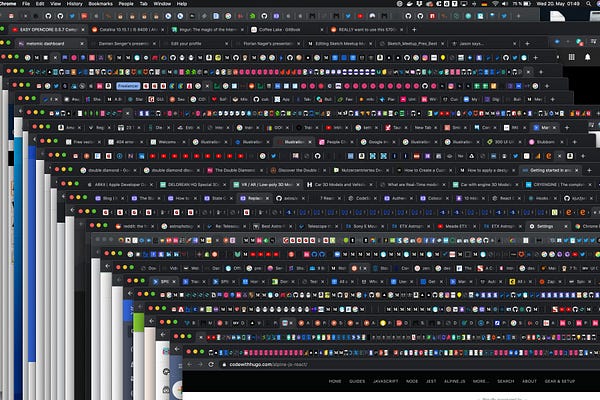Click the volume icon in the menu bar
600x400 pixels.
click(505, 3)
